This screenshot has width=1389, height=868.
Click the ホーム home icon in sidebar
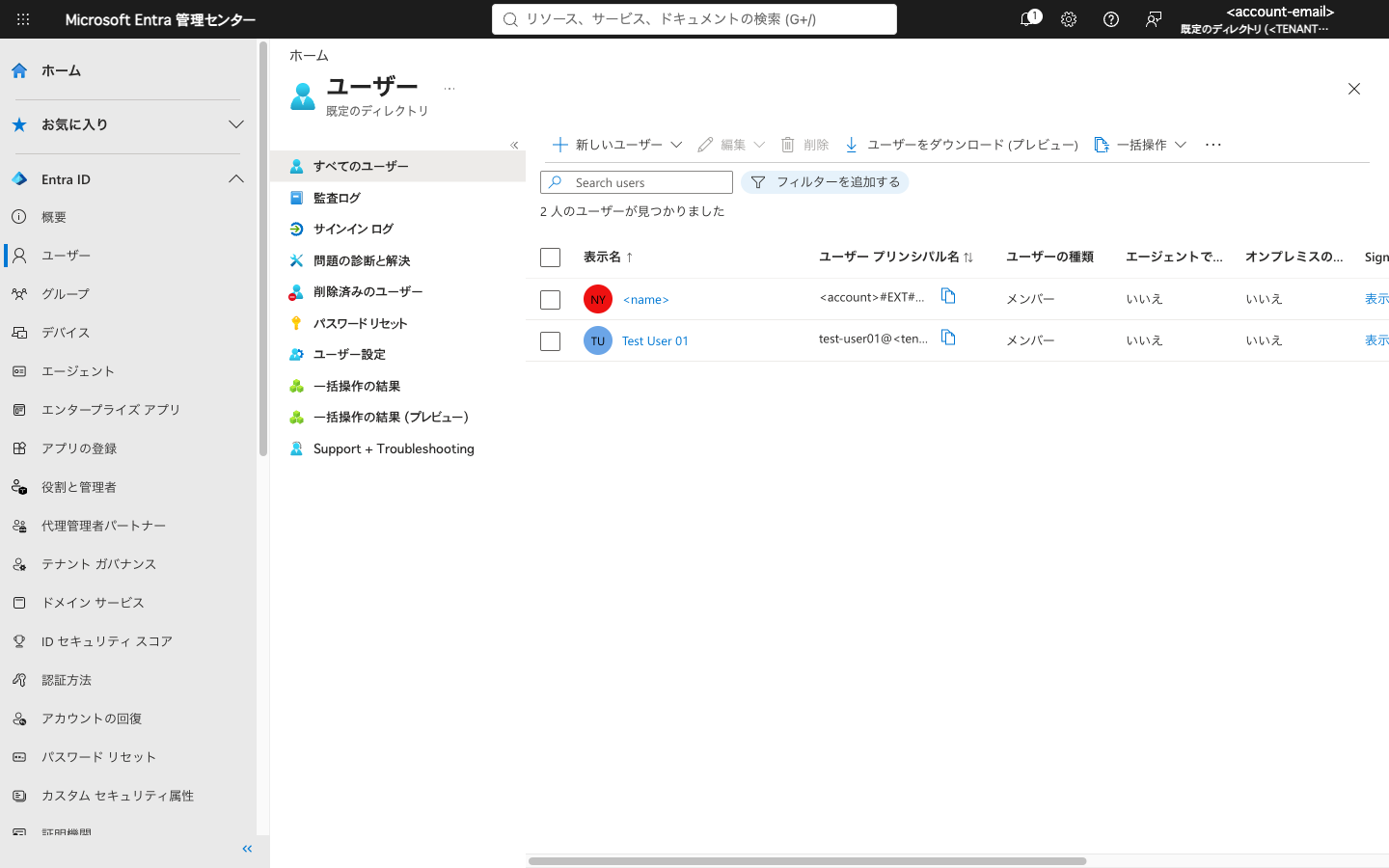(x=19, y=70)
